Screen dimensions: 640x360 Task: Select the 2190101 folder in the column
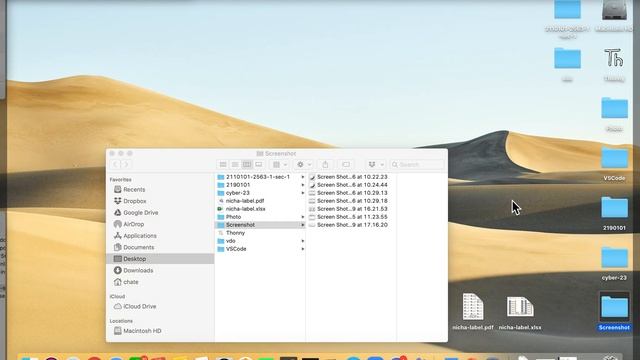point(260,185)
